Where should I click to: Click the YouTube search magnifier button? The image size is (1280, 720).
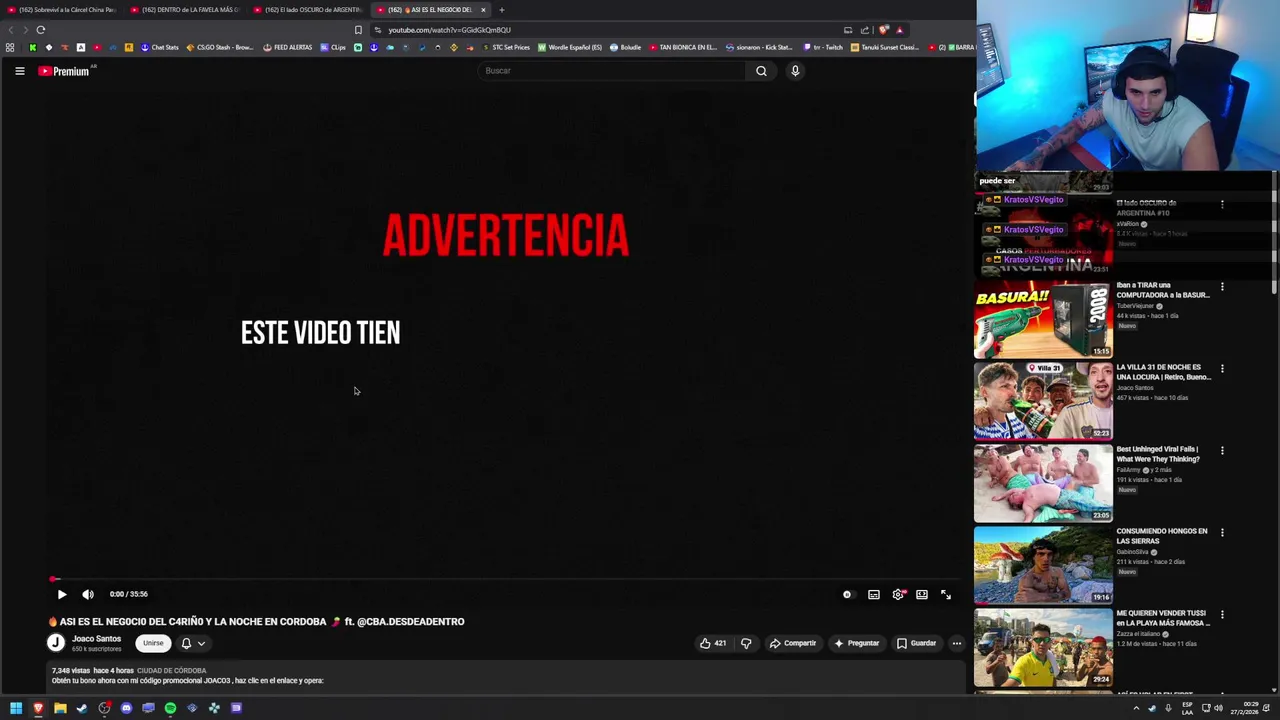[x=761, y=71]
